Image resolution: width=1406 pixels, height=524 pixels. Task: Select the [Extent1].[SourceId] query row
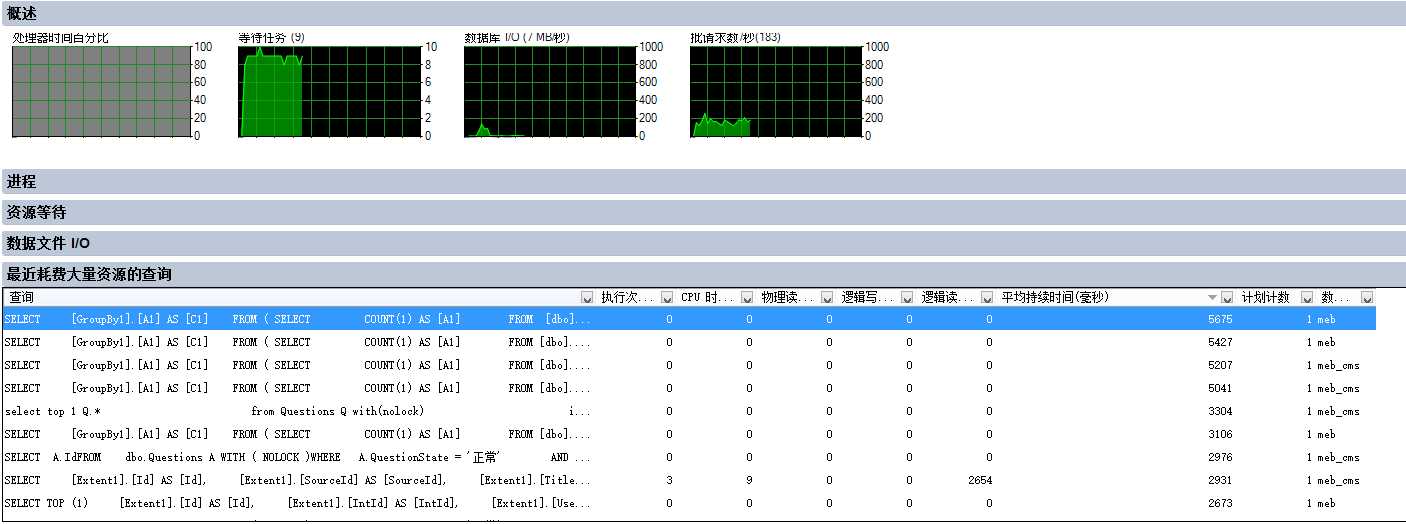pyautogui.click(x=689, y=480)
